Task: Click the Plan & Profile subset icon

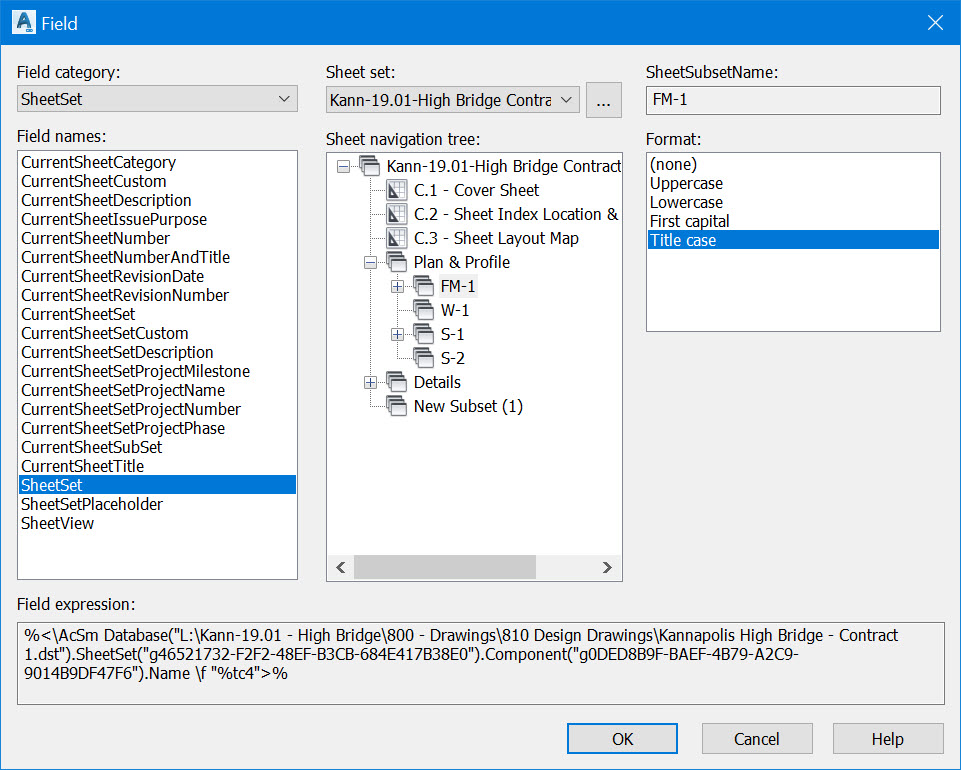Action: [397, 262]
